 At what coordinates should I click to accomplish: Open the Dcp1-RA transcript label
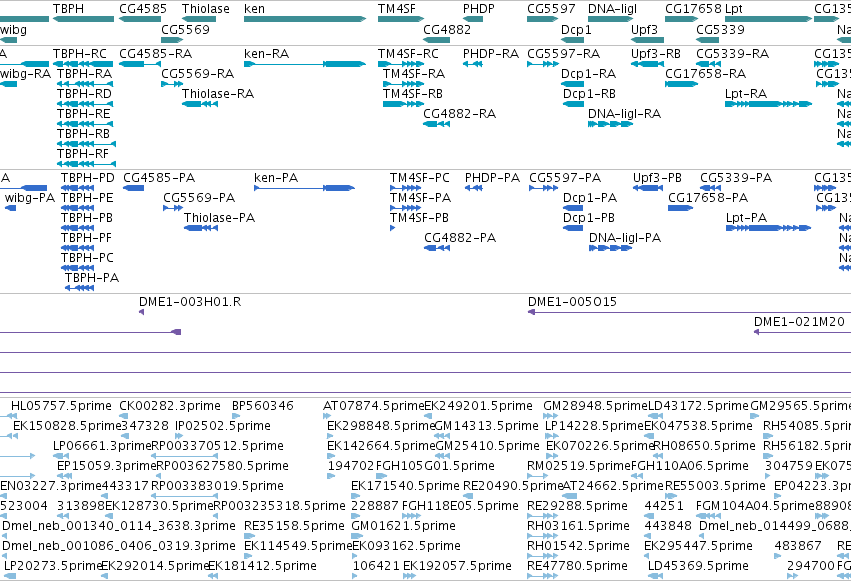point(588,74)
